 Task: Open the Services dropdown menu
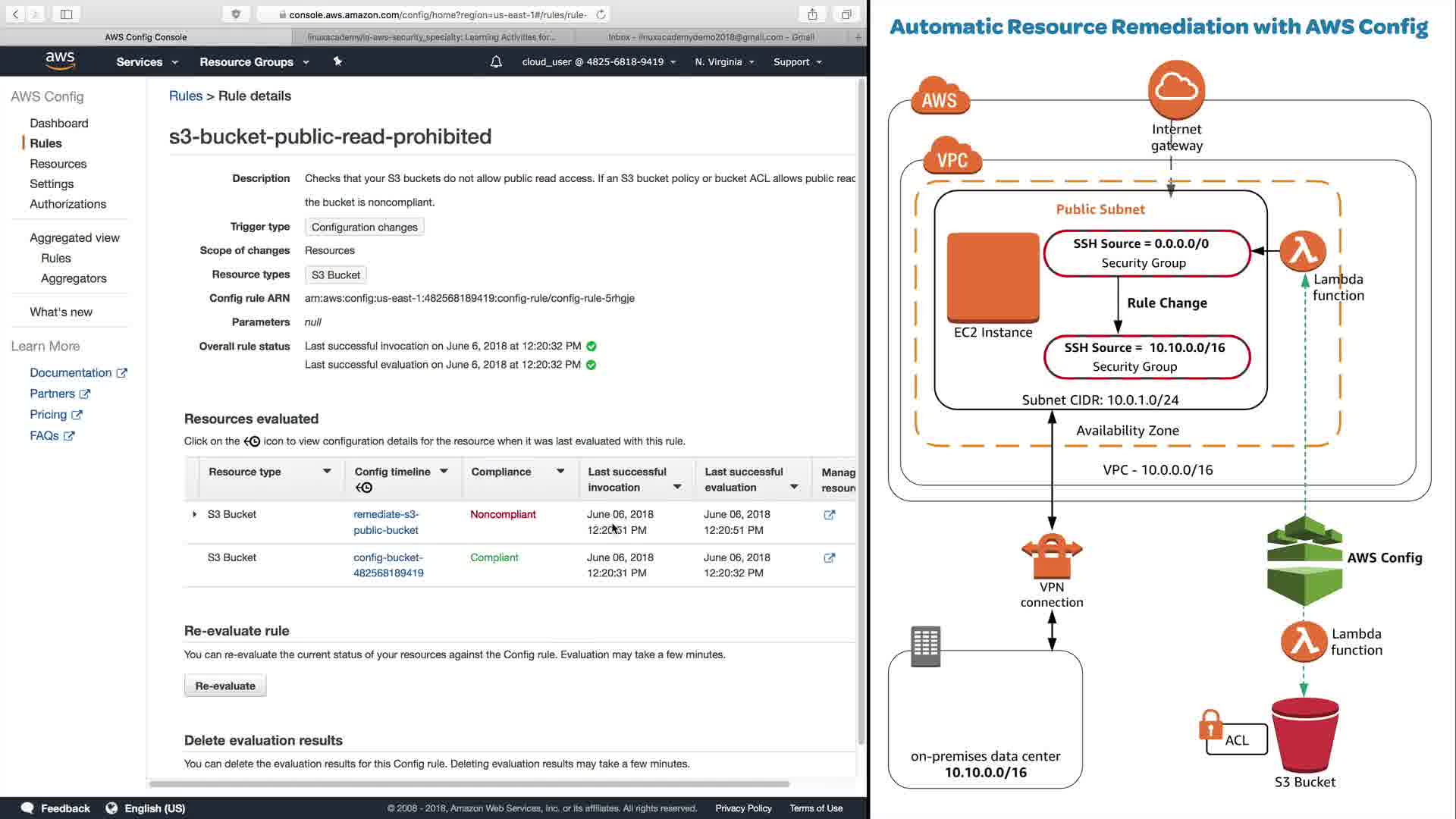[146, 62]
